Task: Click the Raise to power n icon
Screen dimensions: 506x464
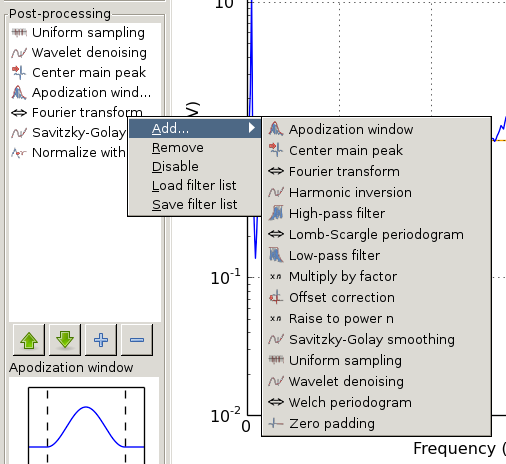Action: tap(276, 318)
